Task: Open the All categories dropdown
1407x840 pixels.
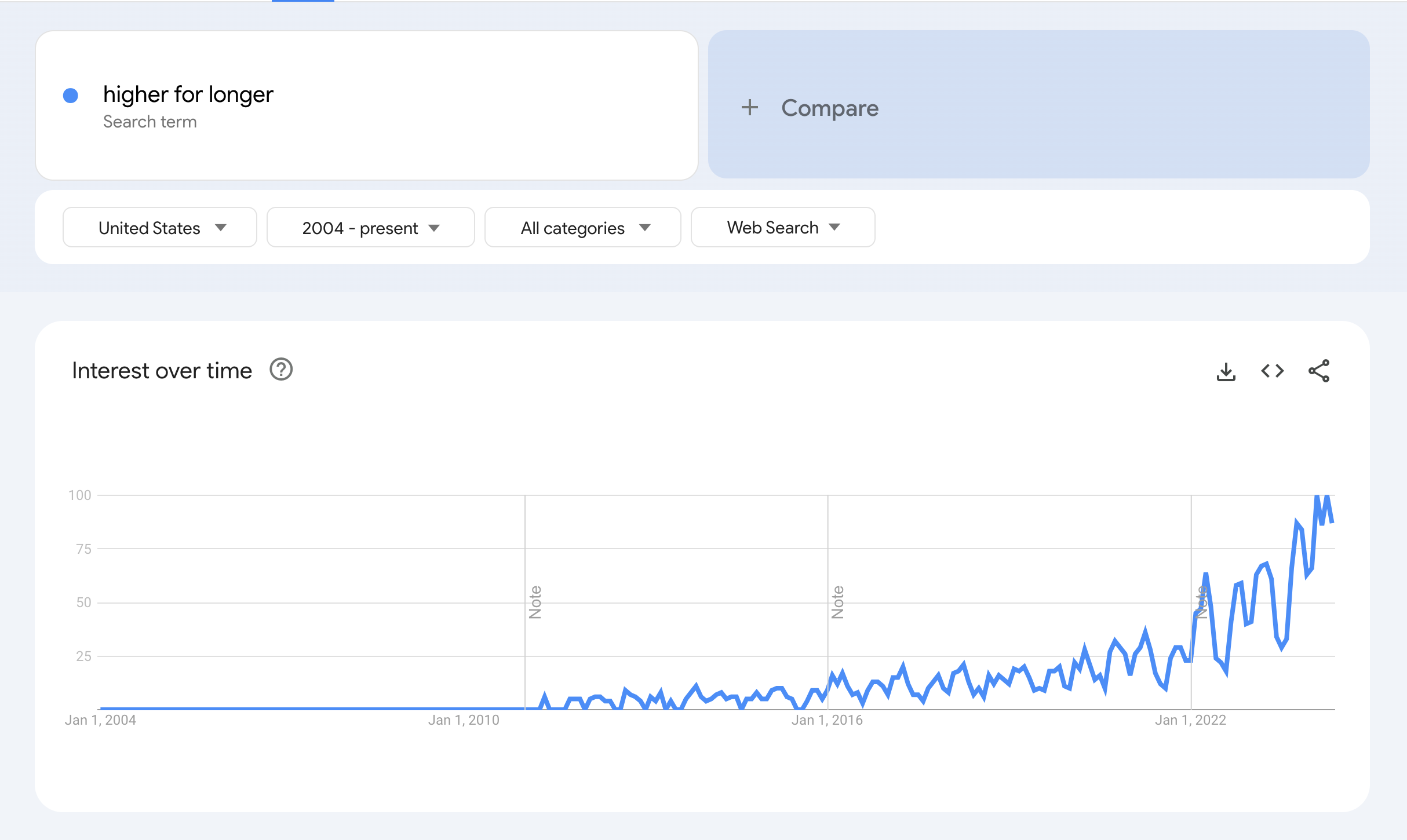Action: tap(582, 228)
